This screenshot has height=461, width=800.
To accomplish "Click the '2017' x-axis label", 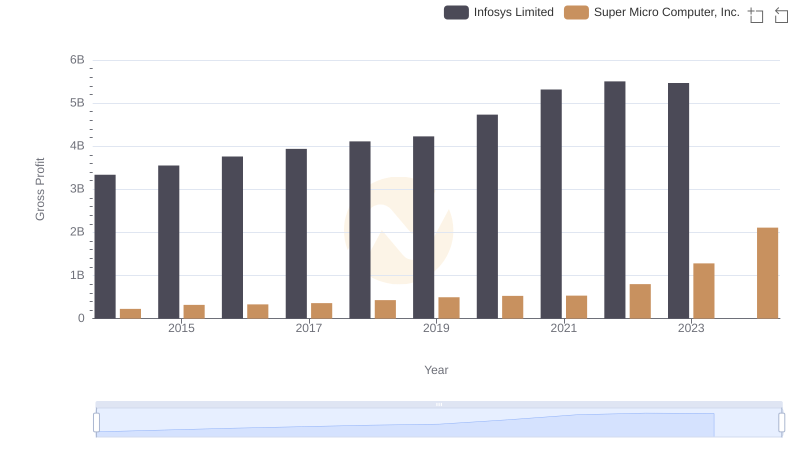I will coord(309,328).
